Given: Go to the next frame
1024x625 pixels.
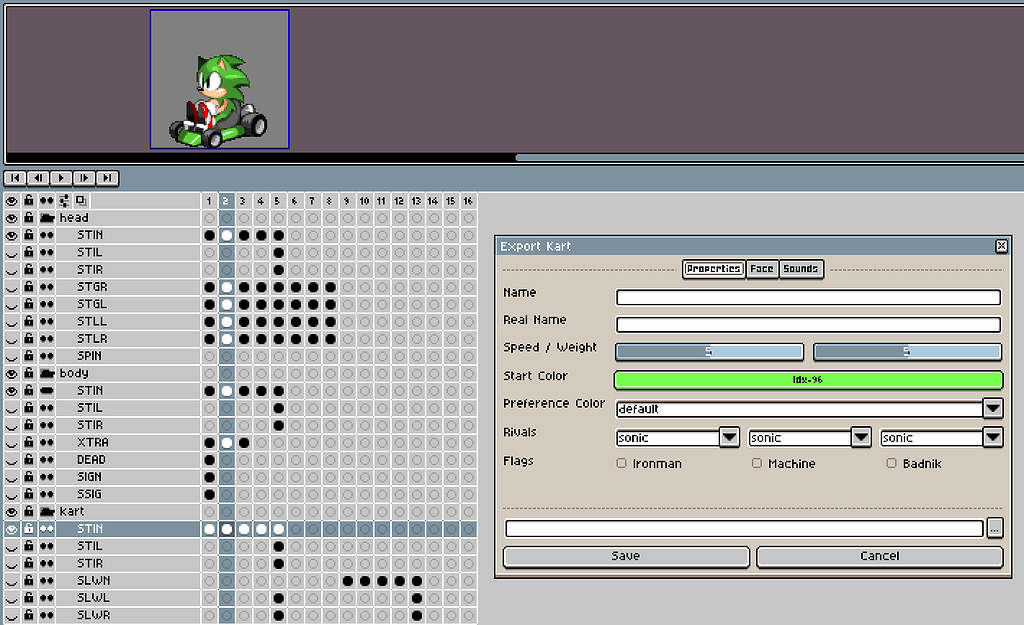Looking at the screenshot, I should pos(84,178).
